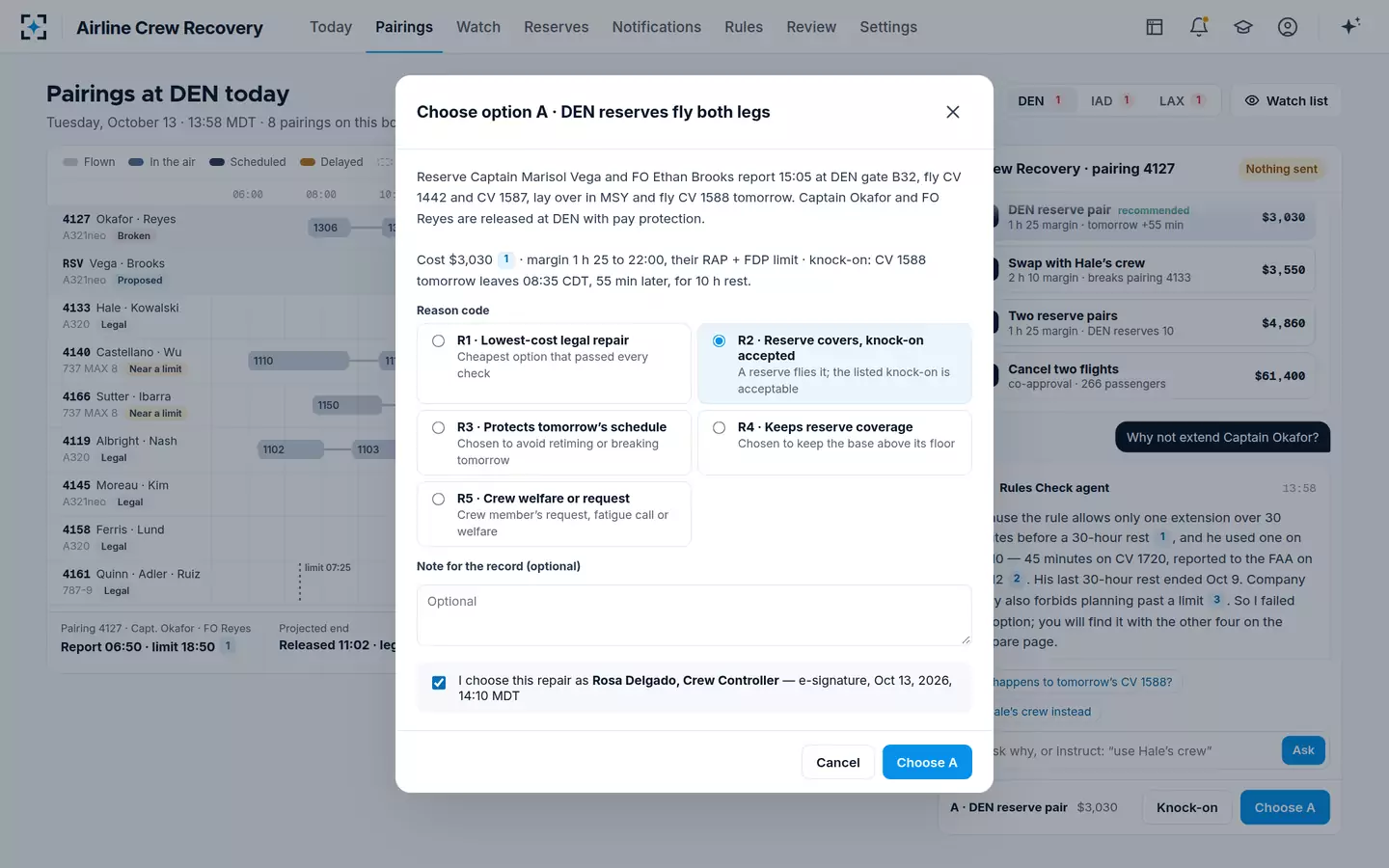Confirm with the dialog's Choose A button
This screenshot has height=868, width=1389.
click(x=927, y=762)
